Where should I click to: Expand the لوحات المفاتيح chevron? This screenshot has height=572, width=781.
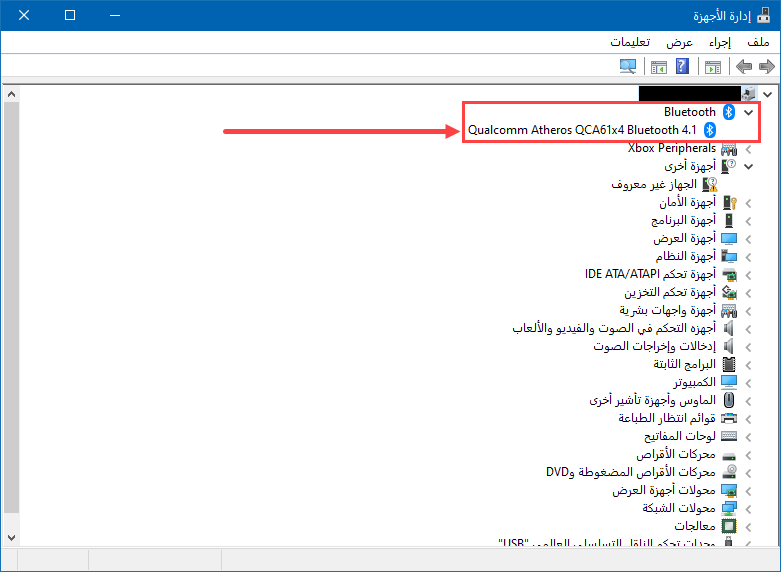(x=748, y=436)
